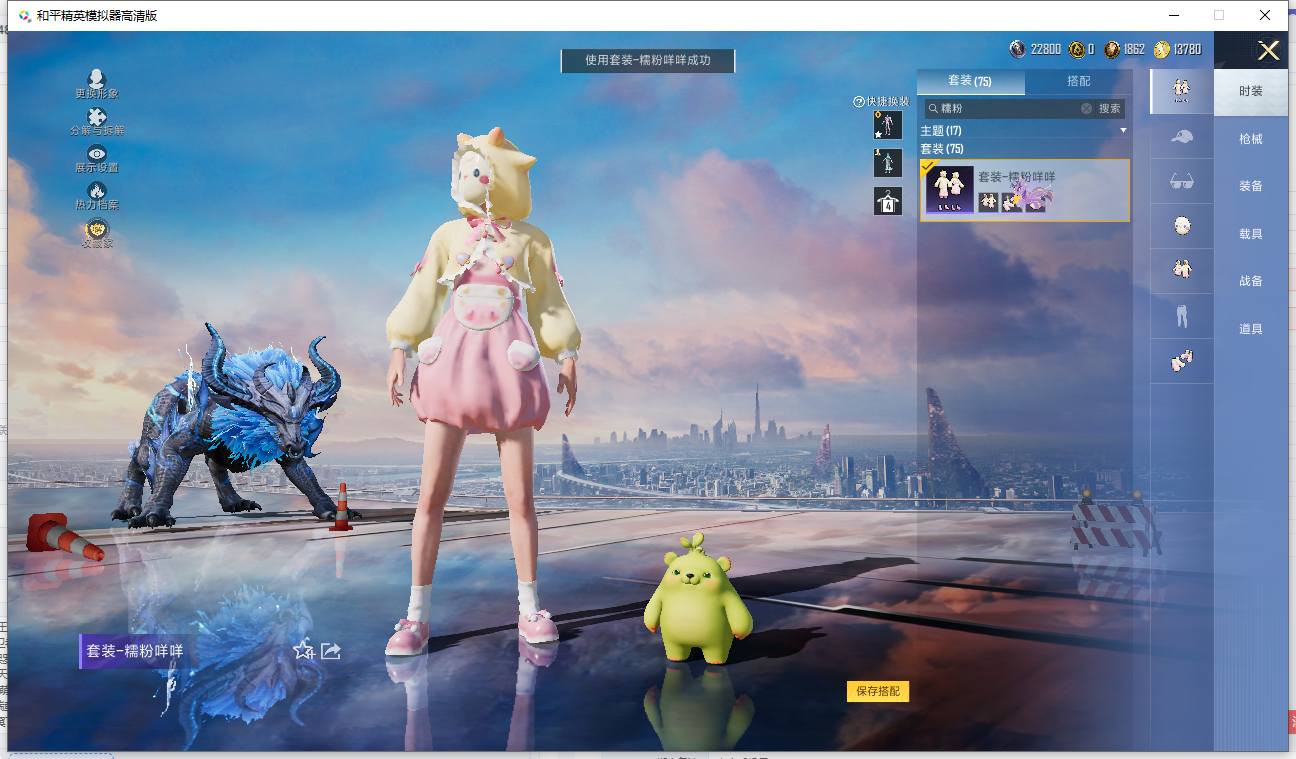Open the 战备 menu tab
This screenshot has height=759, width=1296.
(1251, 281)
